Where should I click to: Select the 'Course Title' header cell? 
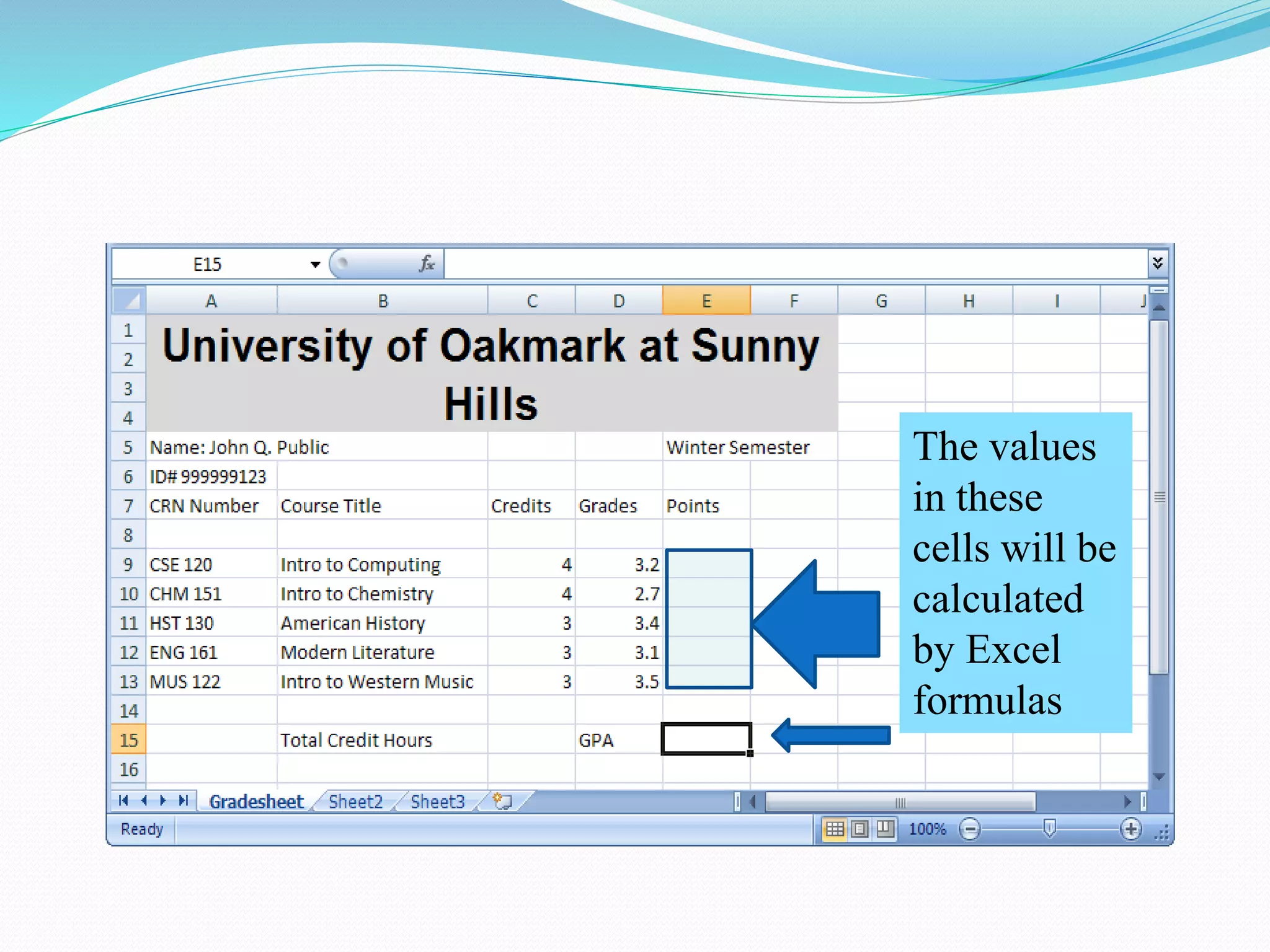pyautogui.click(x=383, y=506)
